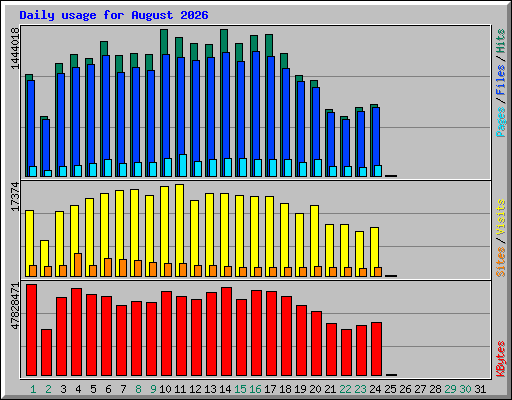This screenshot has height=400, width=512.
Task: Click the 'Hits' legend label
Action: [x=500, y=41]
